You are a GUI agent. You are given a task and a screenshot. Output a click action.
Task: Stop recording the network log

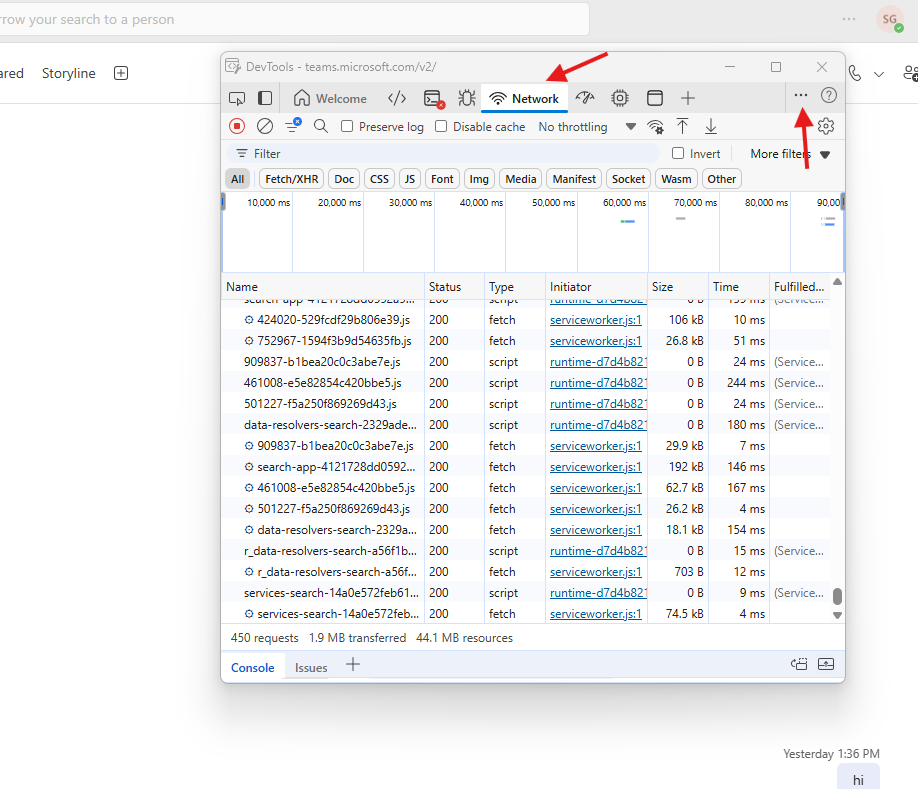[237, 126]
